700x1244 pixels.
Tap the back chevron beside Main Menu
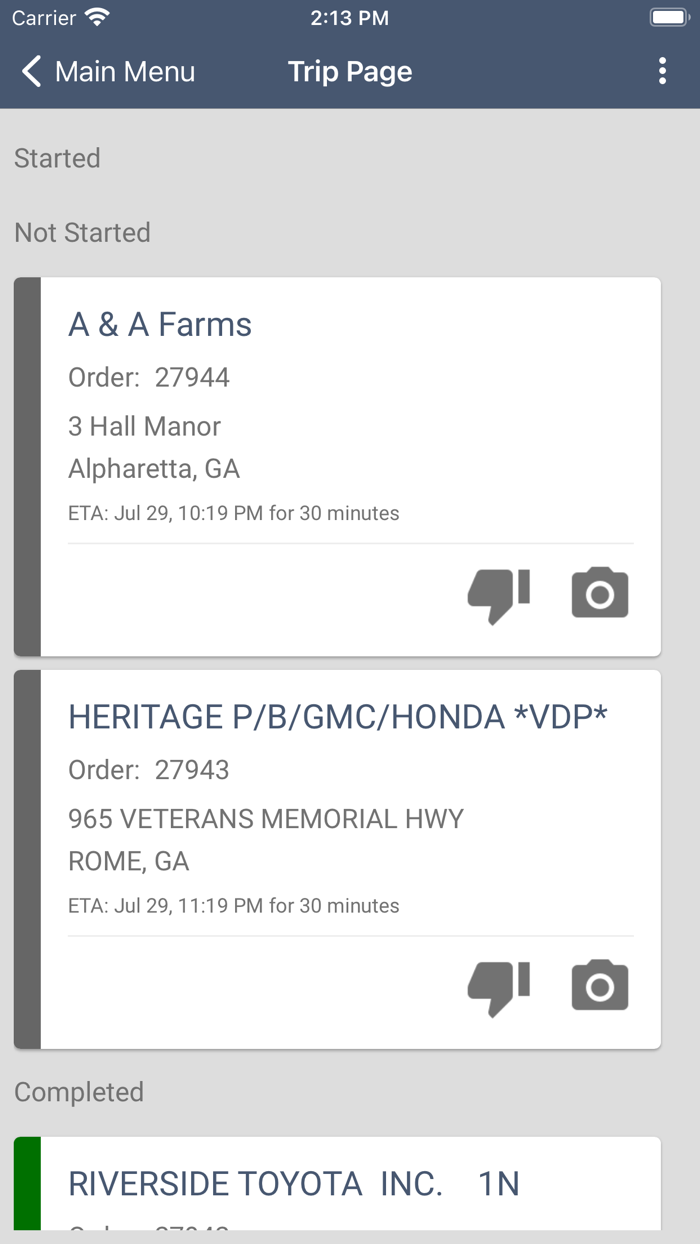point(29,71)
